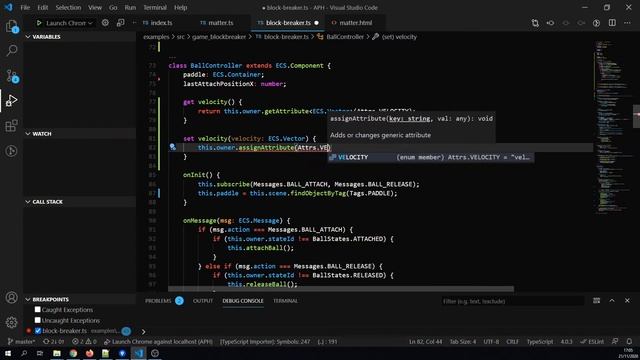Open launch.json via the debug gear icon
The height and width of the screenshot is (360, 640).
[105, 23]
